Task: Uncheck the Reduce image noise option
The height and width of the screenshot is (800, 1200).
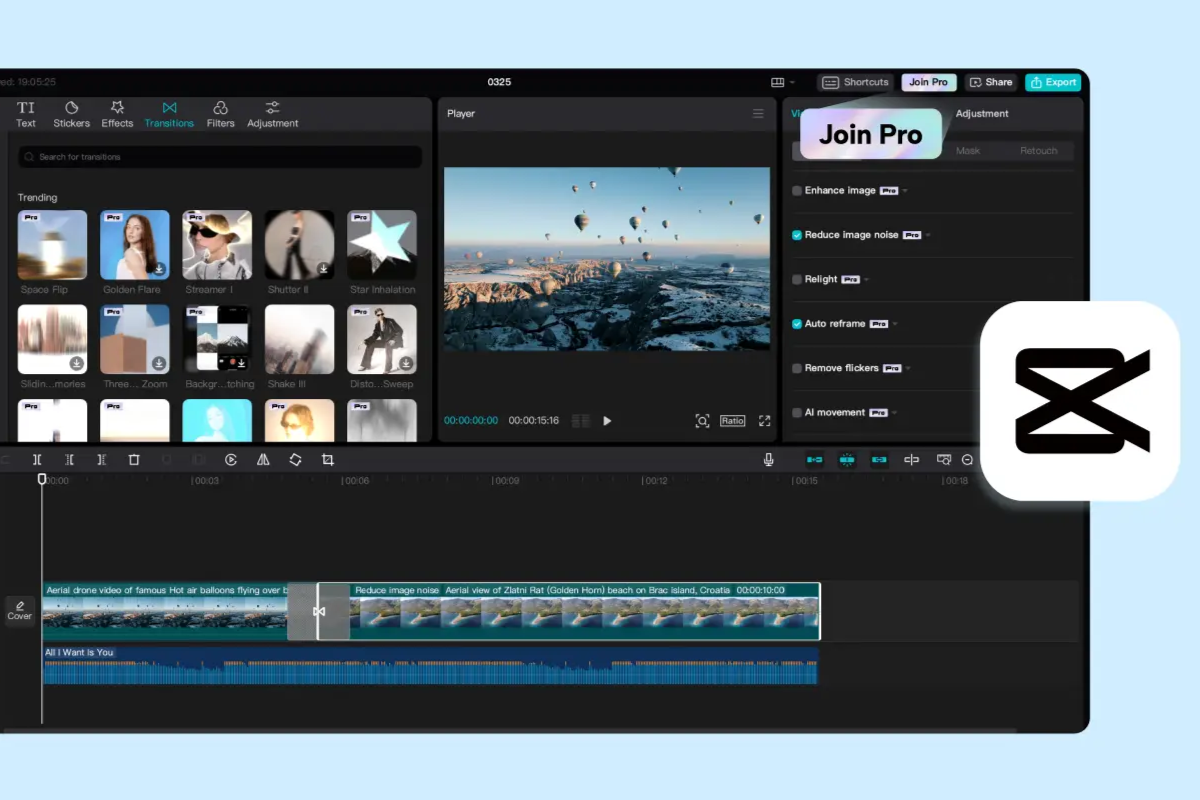Action: (797, 235)
